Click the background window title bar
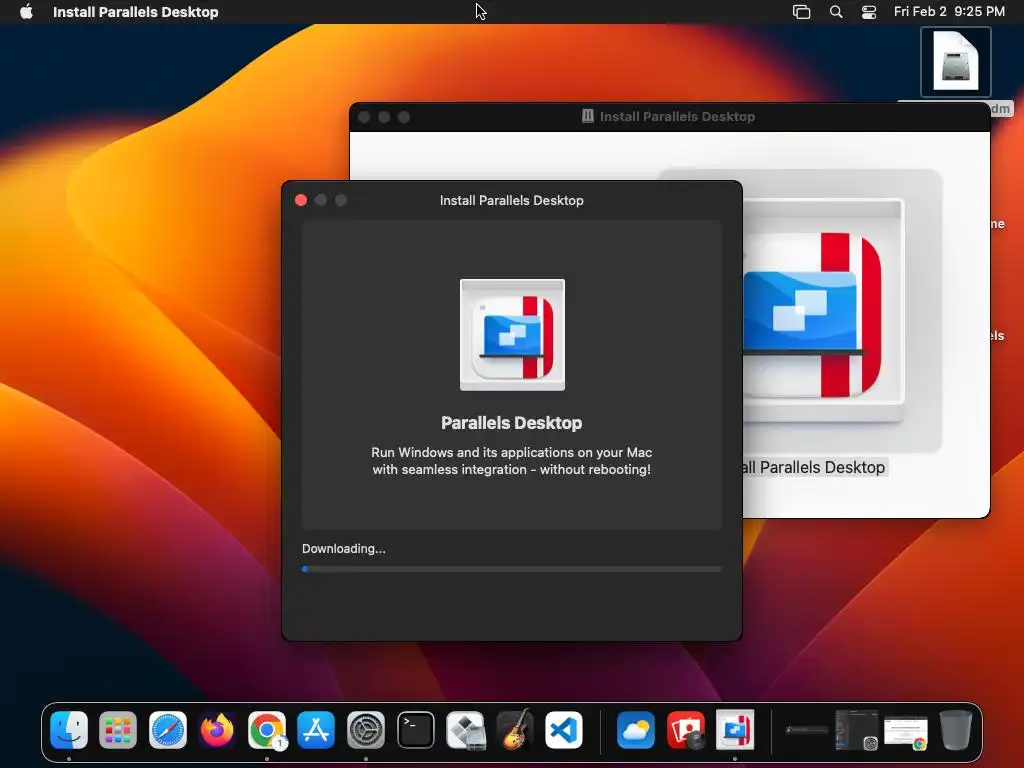This screenshot has width=1024, height=768. [669, 117]
